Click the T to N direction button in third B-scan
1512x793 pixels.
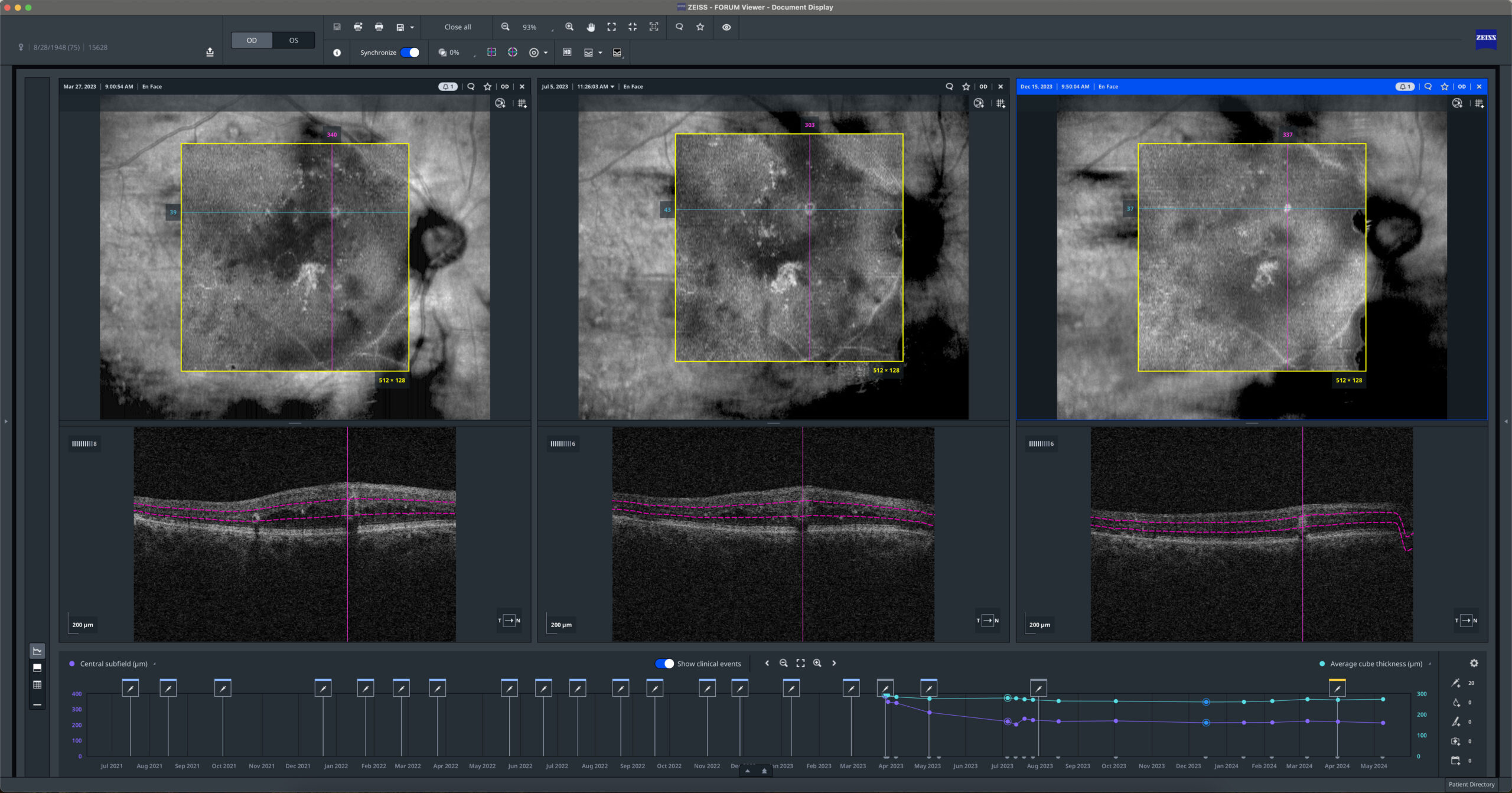(x=1466, y=621)
